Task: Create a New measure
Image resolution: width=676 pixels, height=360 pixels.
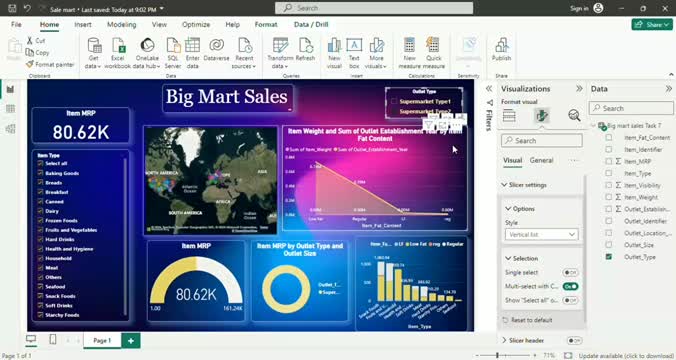Action: (409, 53)
